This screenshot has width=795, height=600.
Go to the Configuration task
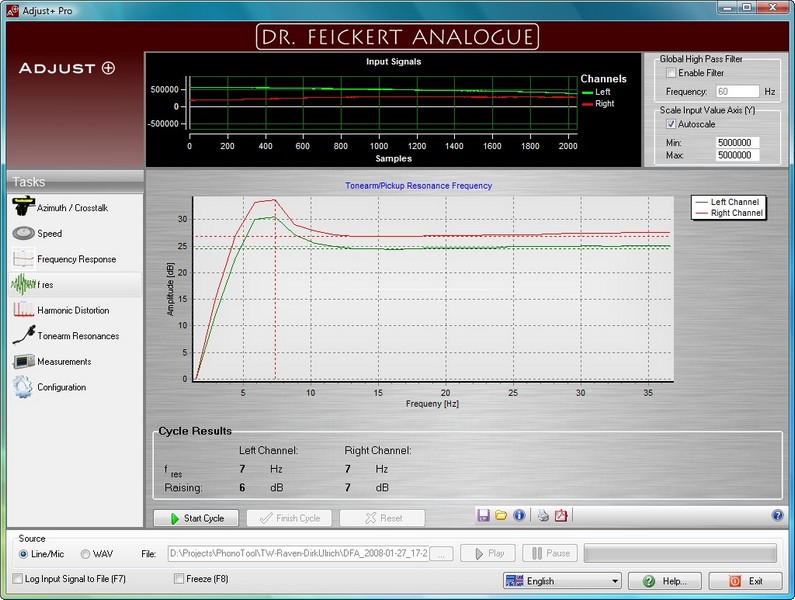point(61,388)
